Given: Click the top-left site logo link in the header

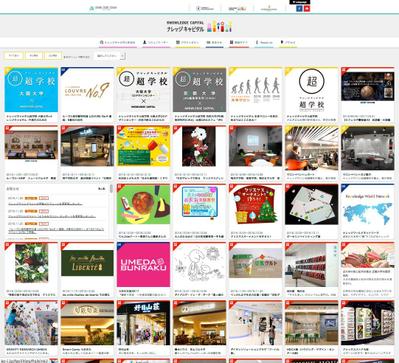Looking at the screenshot, I should pyautogui.click(x=103, y=8).
